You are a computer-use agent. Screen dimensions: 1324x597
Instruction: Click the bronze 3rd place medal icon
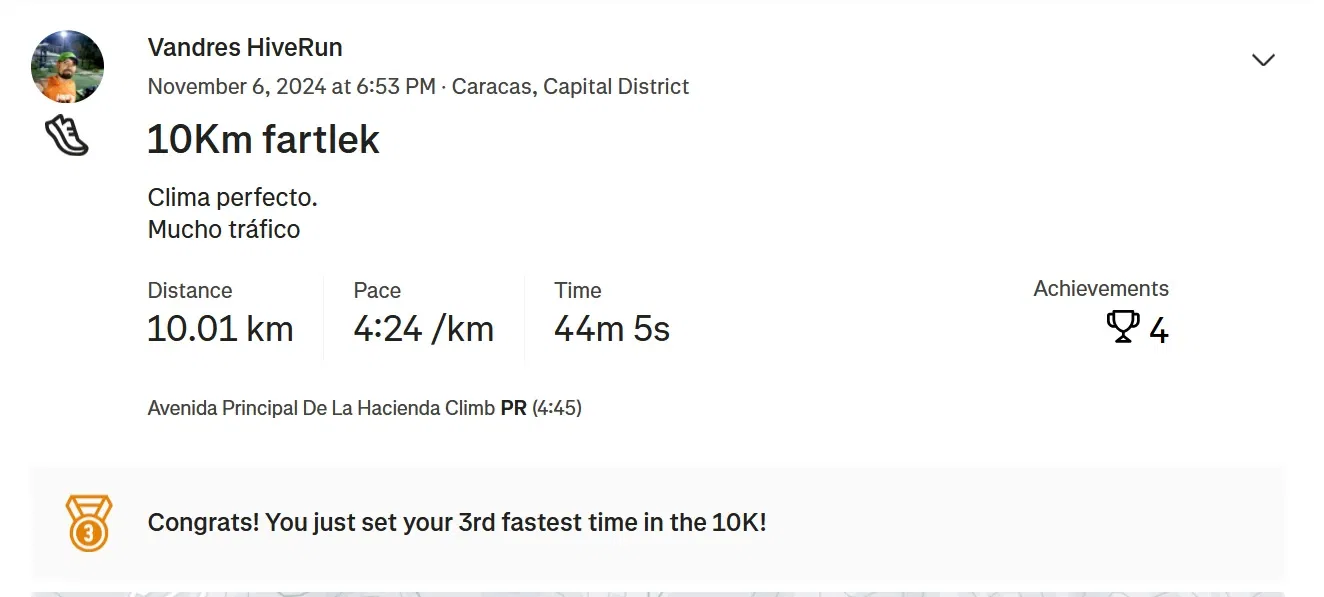[89, 523]
